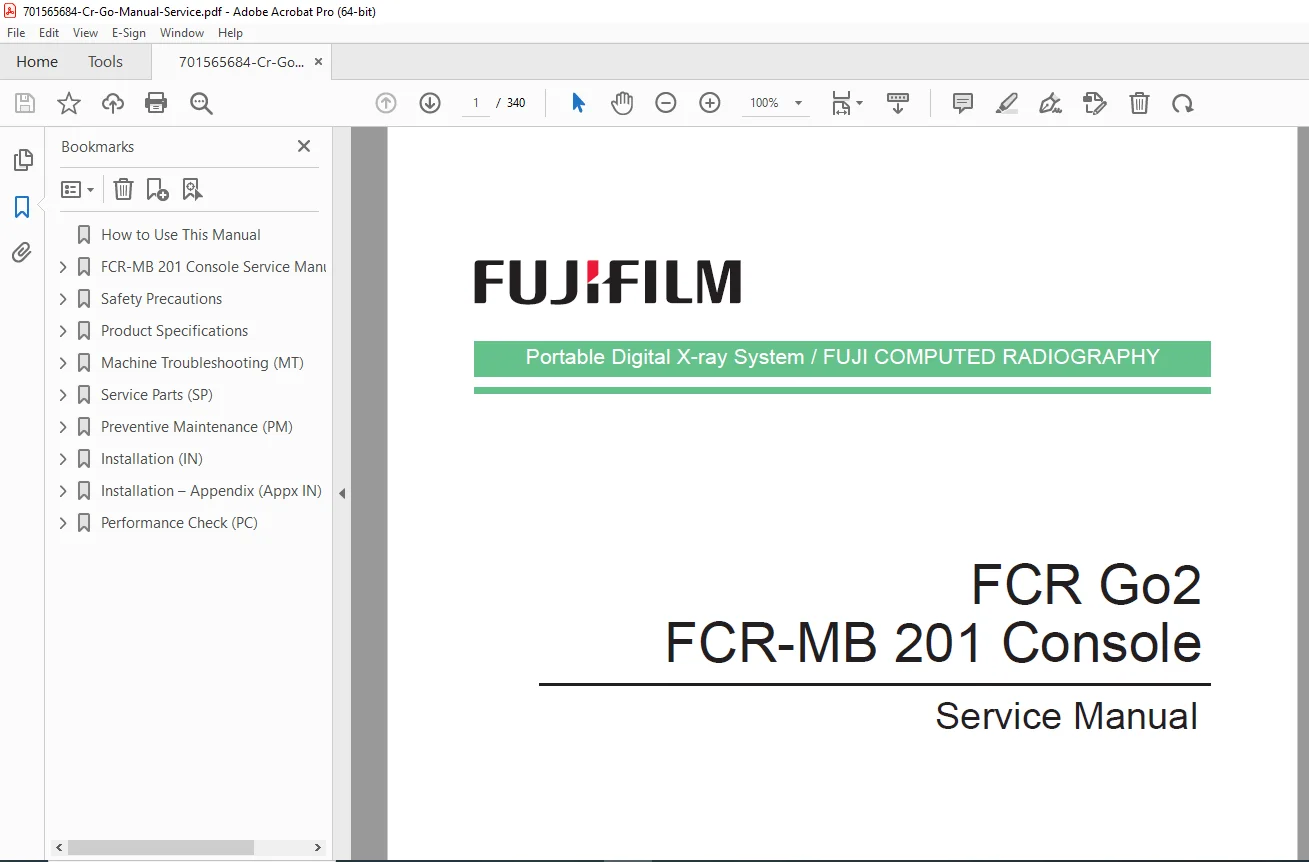Click the Bookmarks horizontal scrollbar thumb
The height and width of the screenshot is (862, 1309).
(160, 848)
